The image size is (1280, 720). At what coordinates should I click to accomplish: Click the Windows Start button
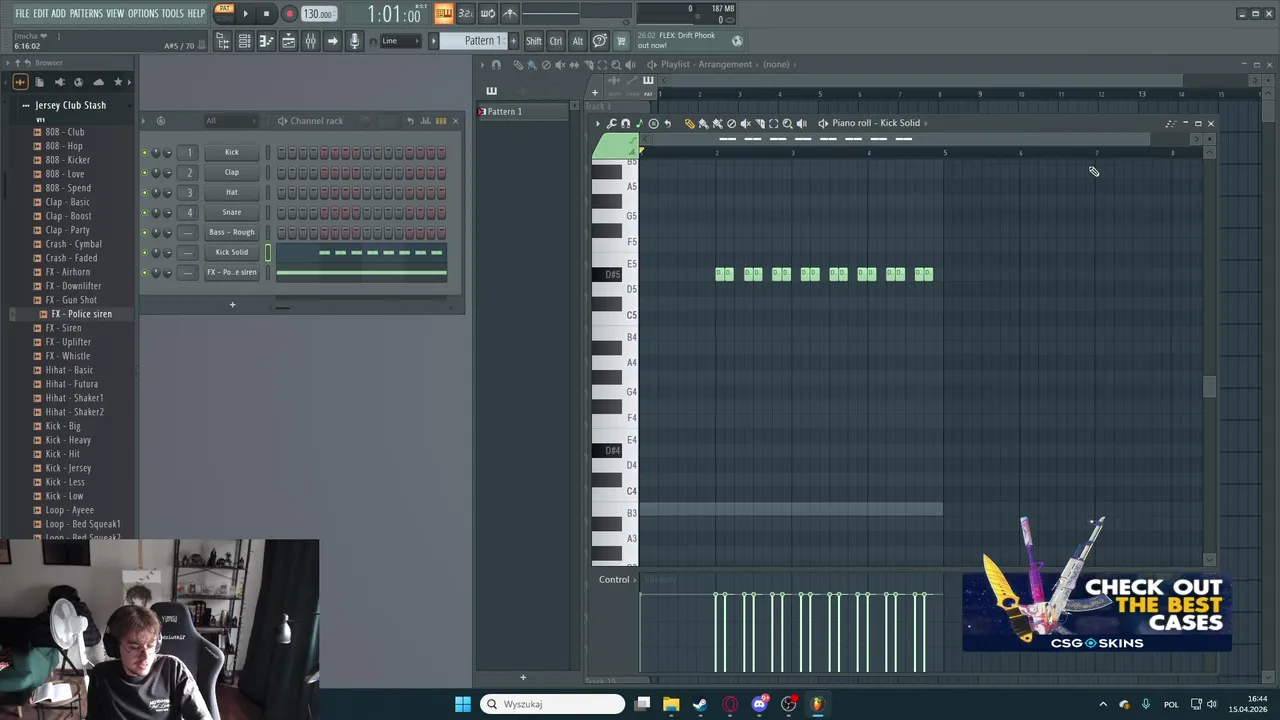tap(463, 704)
